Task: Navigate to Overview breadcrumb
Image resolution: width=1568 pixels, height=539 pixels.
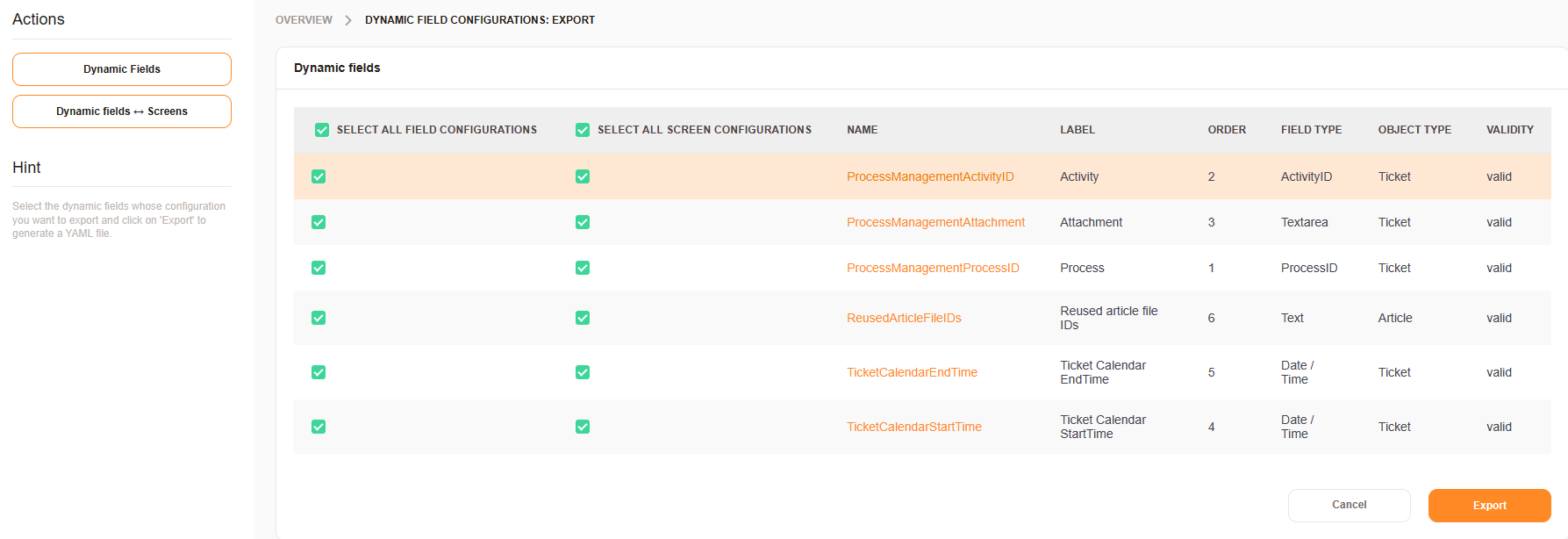Action: (x=304, y=20)
